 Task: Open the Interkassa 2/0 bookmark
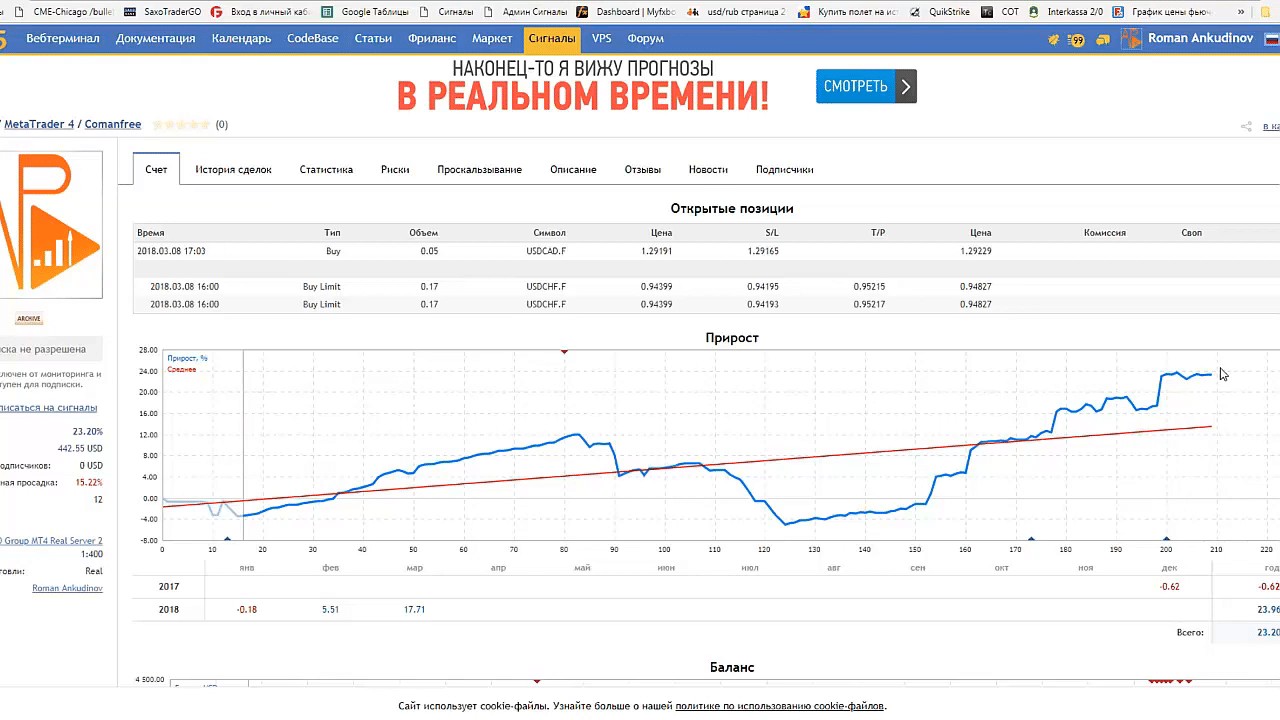click(1066, 12)
